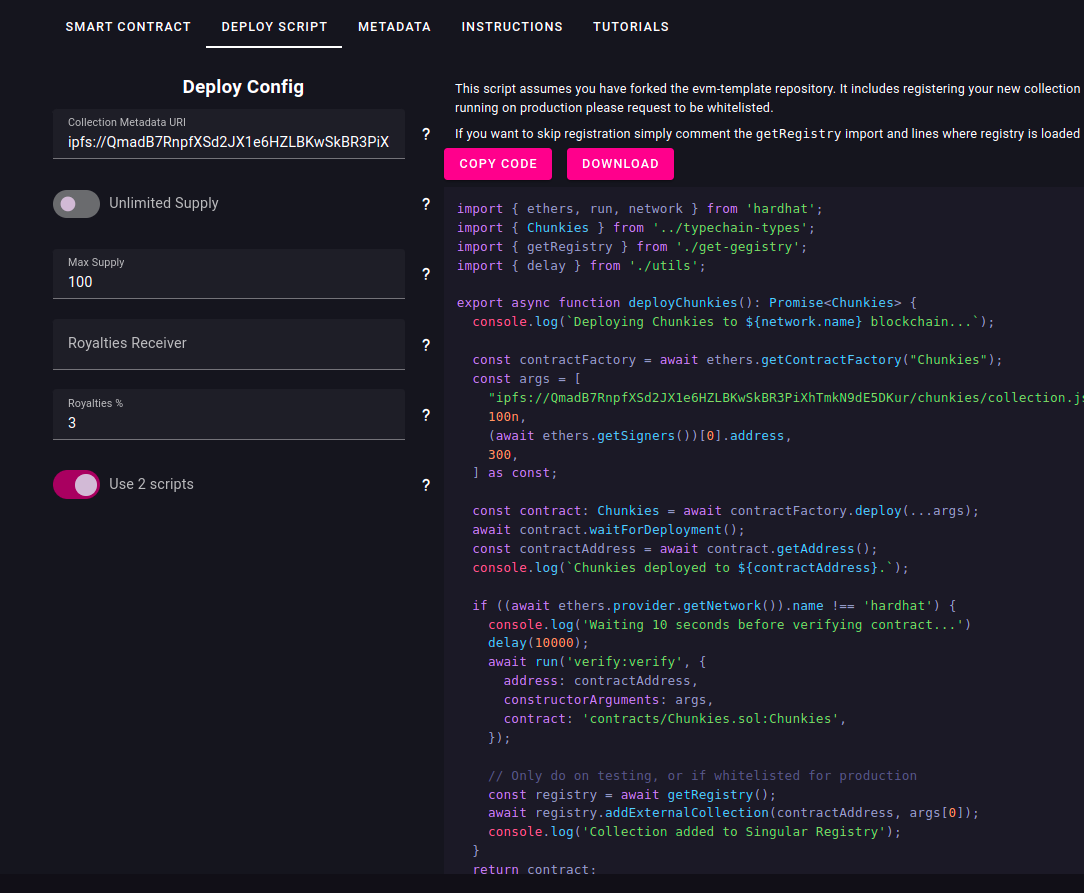
Task: Click the Unlimited Supply help icon
Action: click(425, 204)
